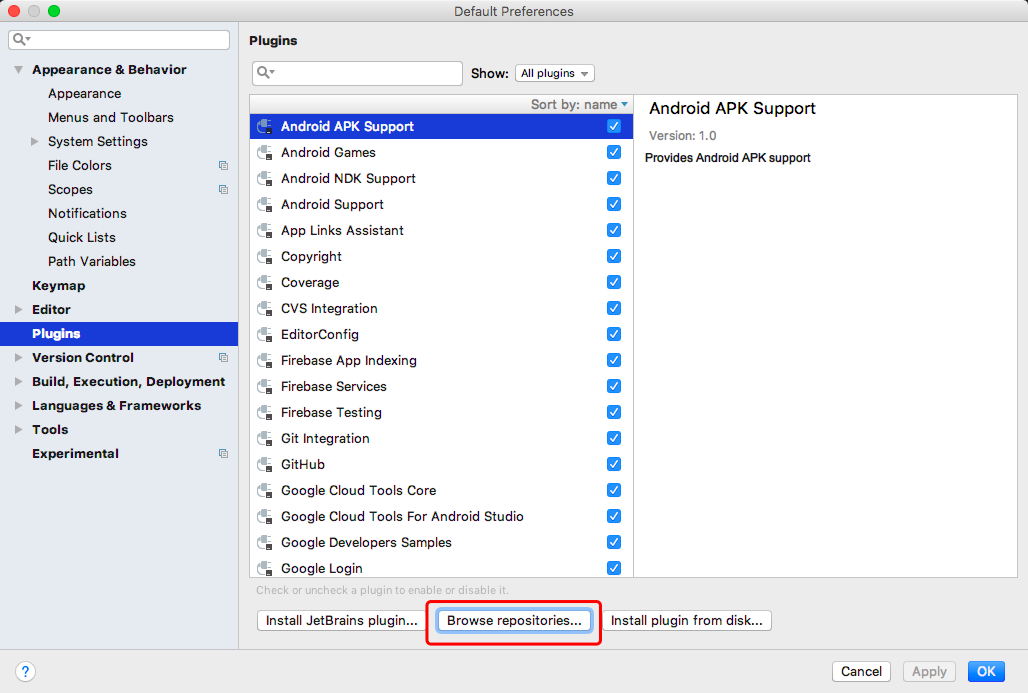Collapse the Appearance & Behavior section
The image size is (1028, 693).
[x=18, y=69]
